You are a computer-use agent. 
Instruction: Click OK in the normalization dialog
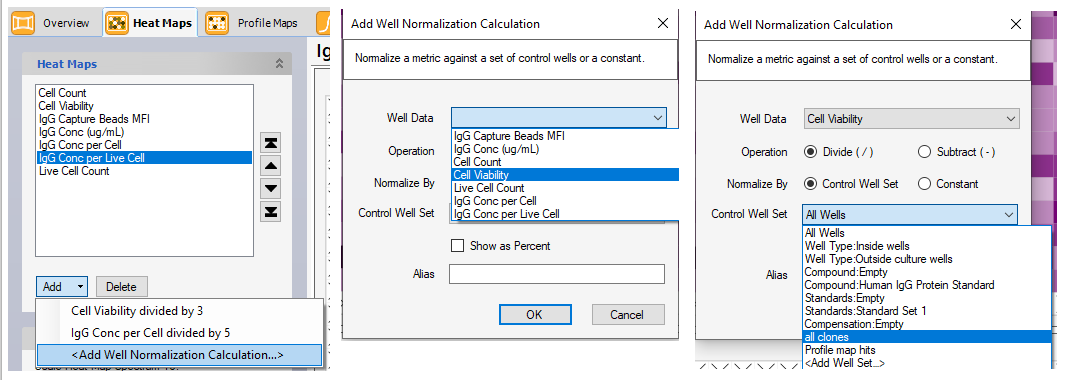(x=534, y=314)
